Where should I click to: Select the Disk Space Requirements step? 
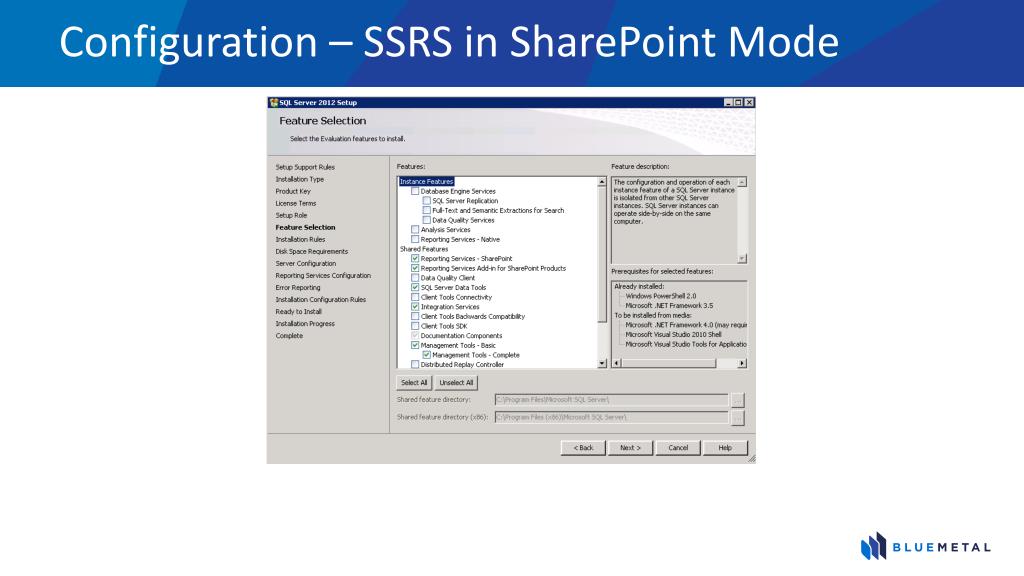312,251
